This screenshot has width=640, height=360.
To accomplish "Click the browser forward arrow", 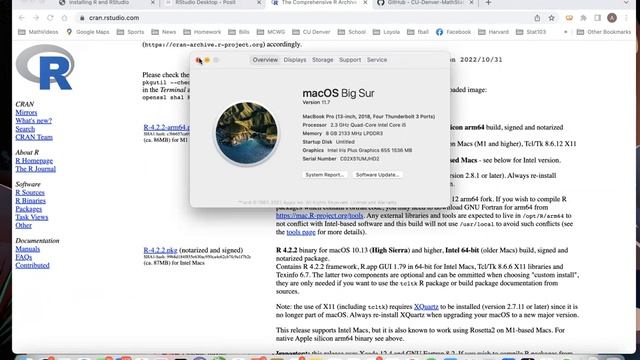I will [36, 18].
